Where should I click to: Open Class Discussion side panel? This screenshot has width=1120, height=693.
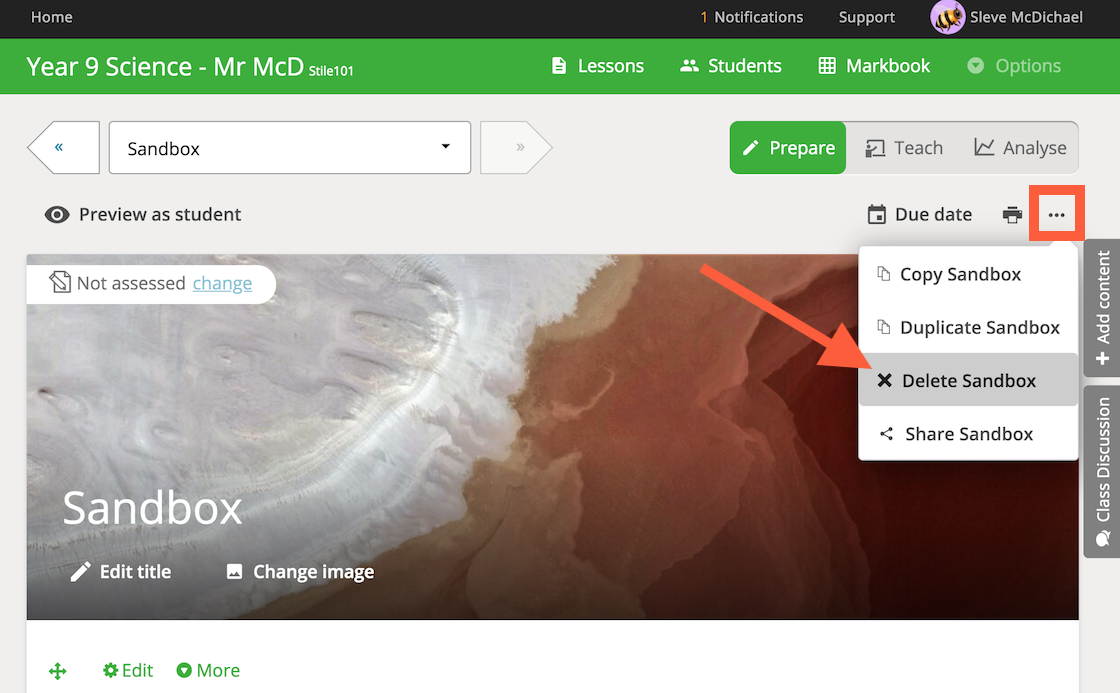pos(1102,472)
